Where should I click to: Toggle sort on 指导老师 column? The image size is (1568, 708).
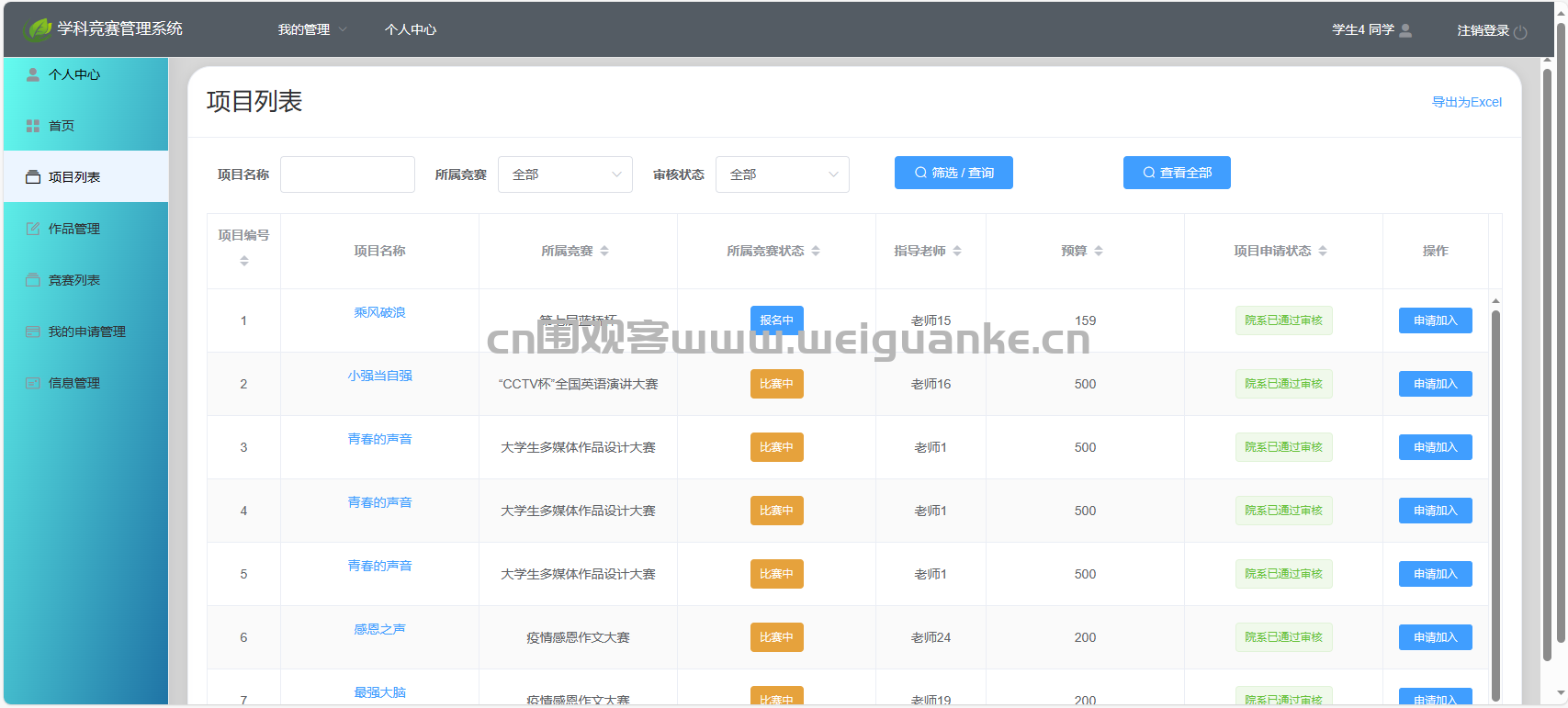coord(957,251)
